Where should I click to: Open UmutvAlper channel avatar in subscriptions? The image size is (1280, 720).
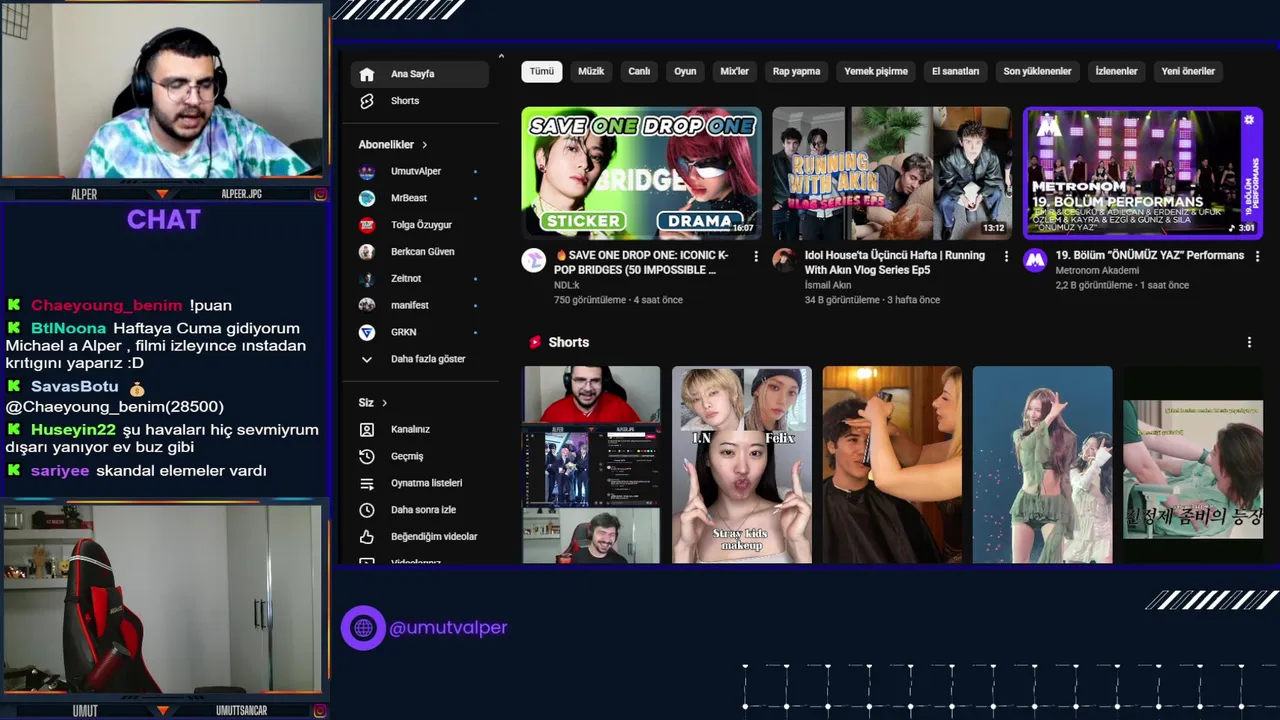367,171
